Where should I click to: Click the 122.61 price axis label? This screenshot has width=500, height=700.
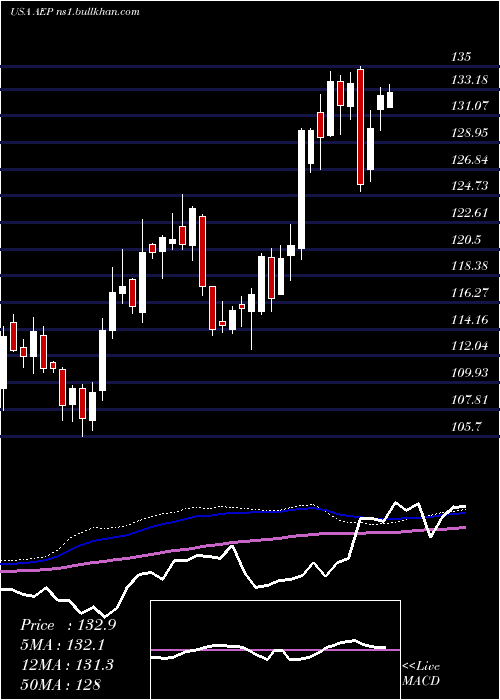pos(469,212)
